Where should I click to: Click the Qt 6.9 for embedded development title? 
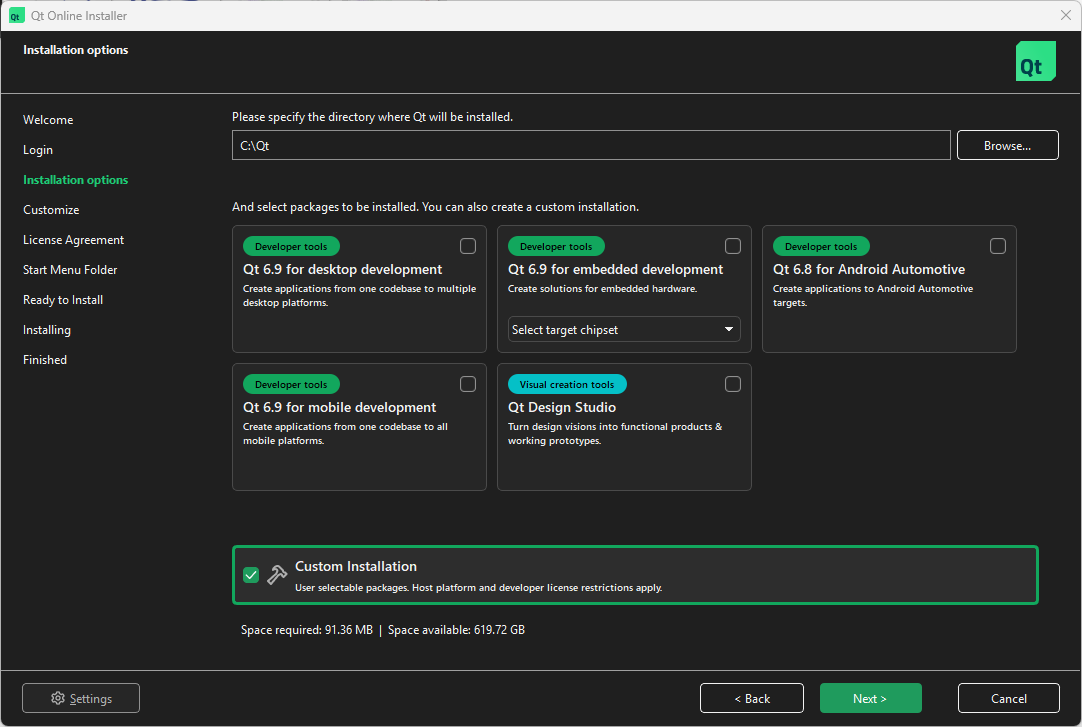click(616, 269)
